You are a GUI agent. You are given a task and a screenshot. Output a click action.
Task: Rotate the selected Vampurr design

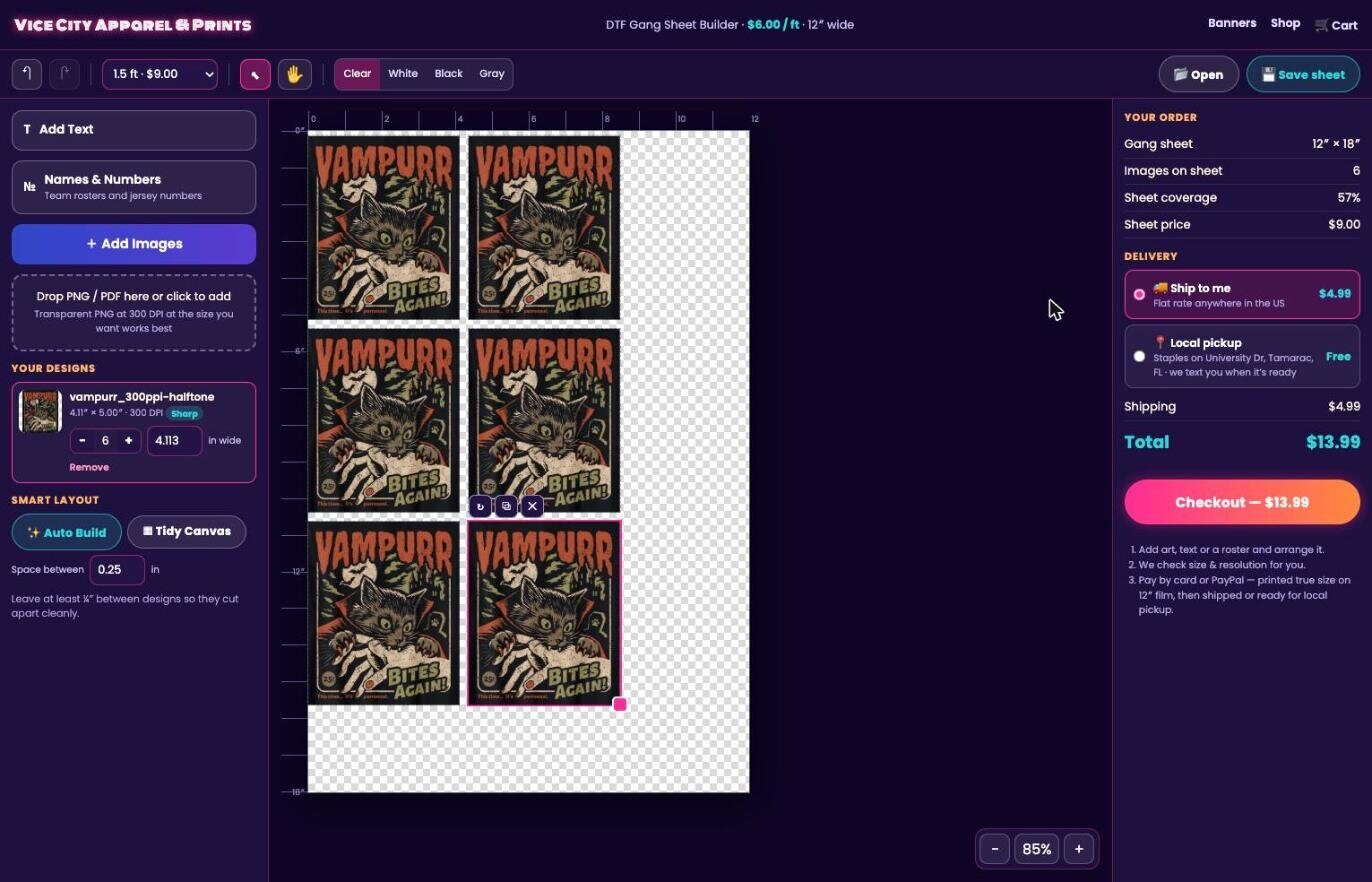(480, 506)
